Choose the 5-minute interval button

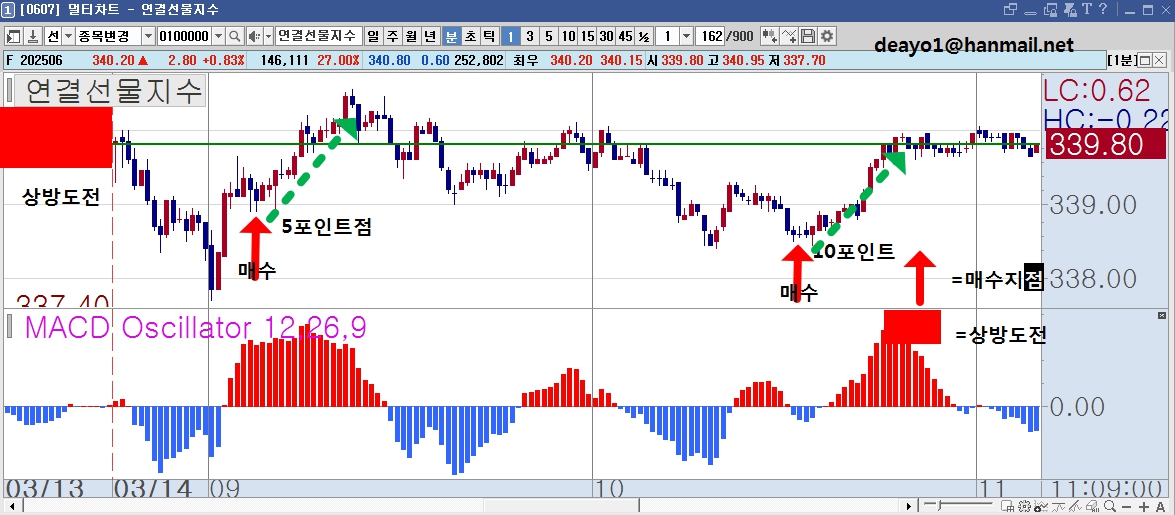549,36
